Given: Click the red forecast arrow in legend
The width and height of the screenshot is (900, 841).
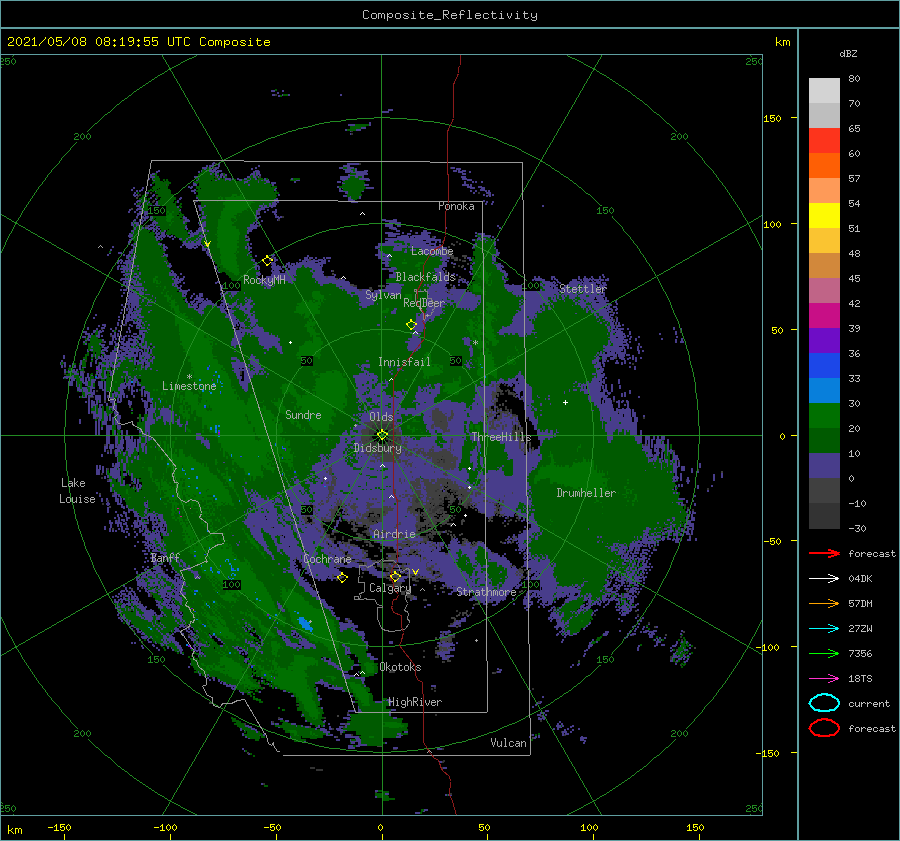Looking at the screenshot, I should tap(824, 553).
